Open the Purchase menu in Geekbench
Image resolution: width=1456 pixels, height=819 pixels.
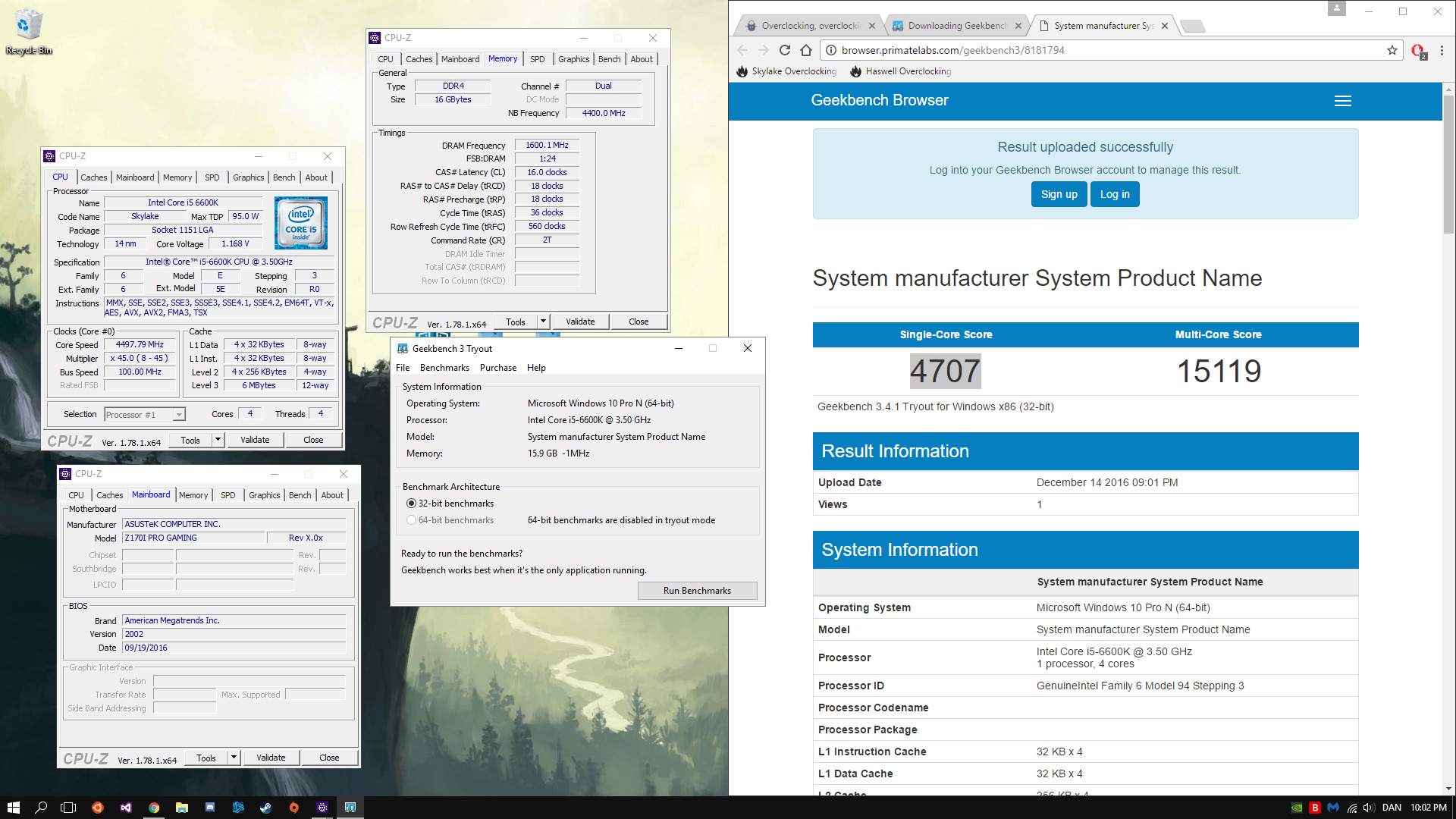(x=498, y=368)
